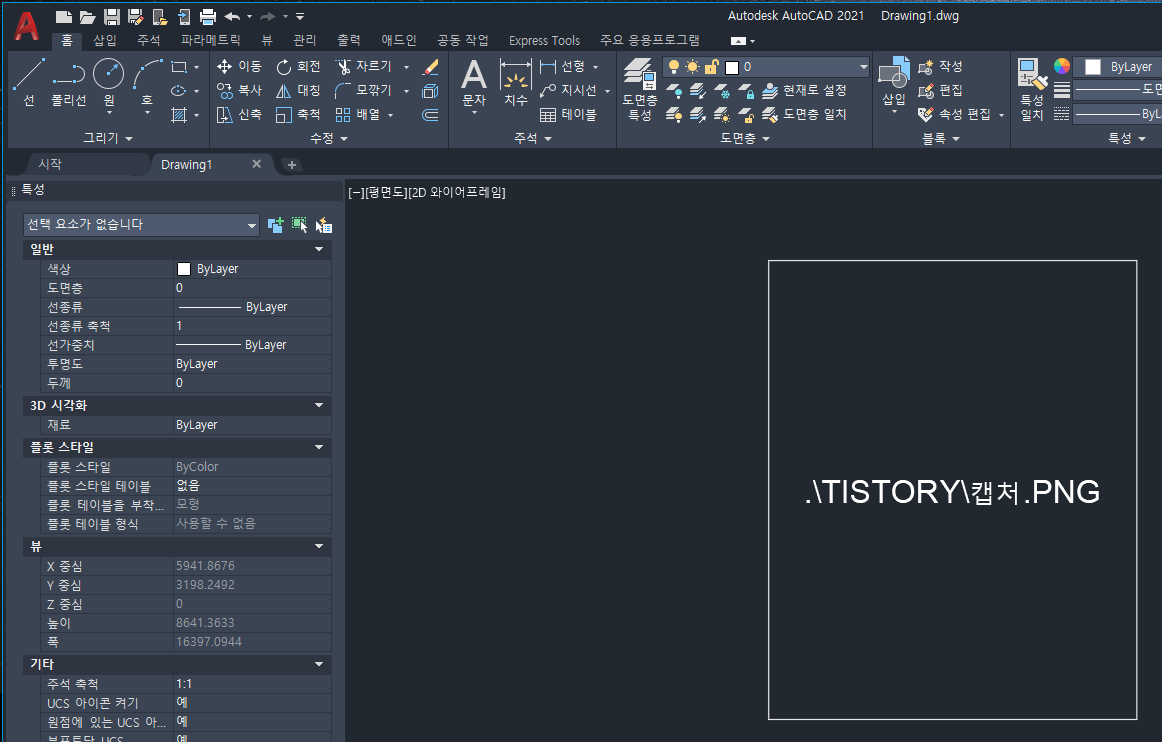This screenshot has width=1162, height=742.
Task: Click the Erase tool icon
Action: [x=431, y=67]
